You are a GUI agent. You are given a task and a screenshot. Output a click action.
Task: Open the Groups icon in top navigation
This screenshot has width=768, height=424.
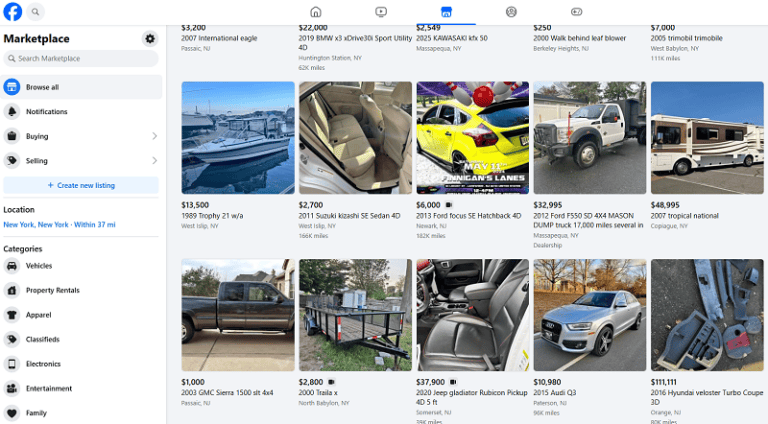[x=511, y=12]
